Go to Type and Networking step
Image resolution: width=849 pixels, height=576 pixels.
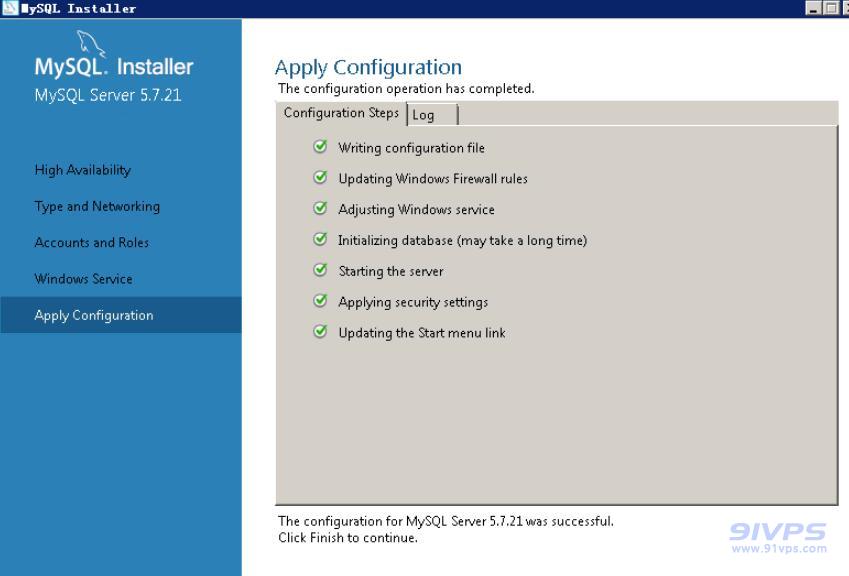click(x=97, y=206)
